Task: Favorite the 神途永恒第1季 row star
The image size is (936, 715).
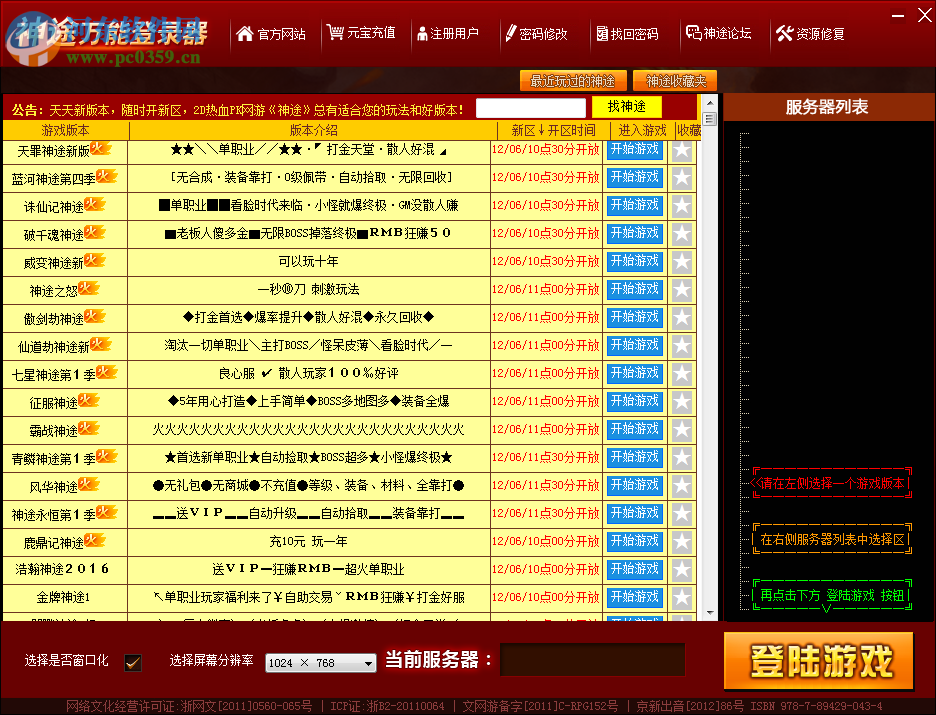Action: pyautogui.click(x=682, y=515)
